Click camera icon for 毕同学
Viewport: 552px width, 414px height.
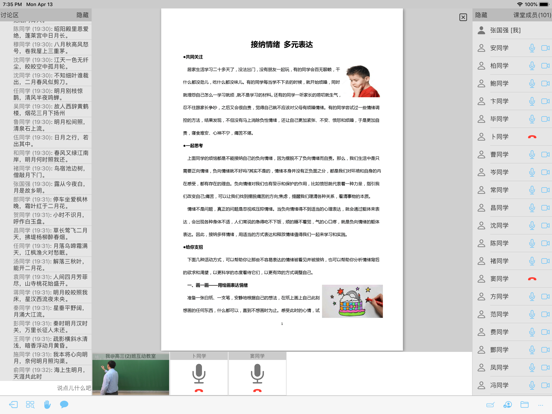click(545, 119)
